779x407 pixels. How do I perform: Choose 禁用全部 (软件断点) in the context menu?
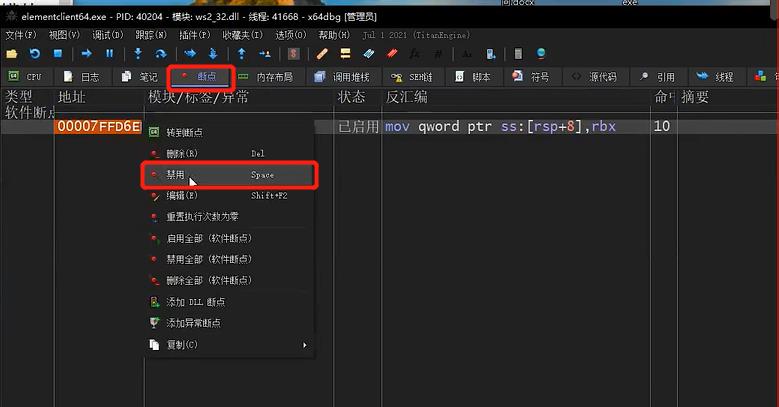click(208, 259)
